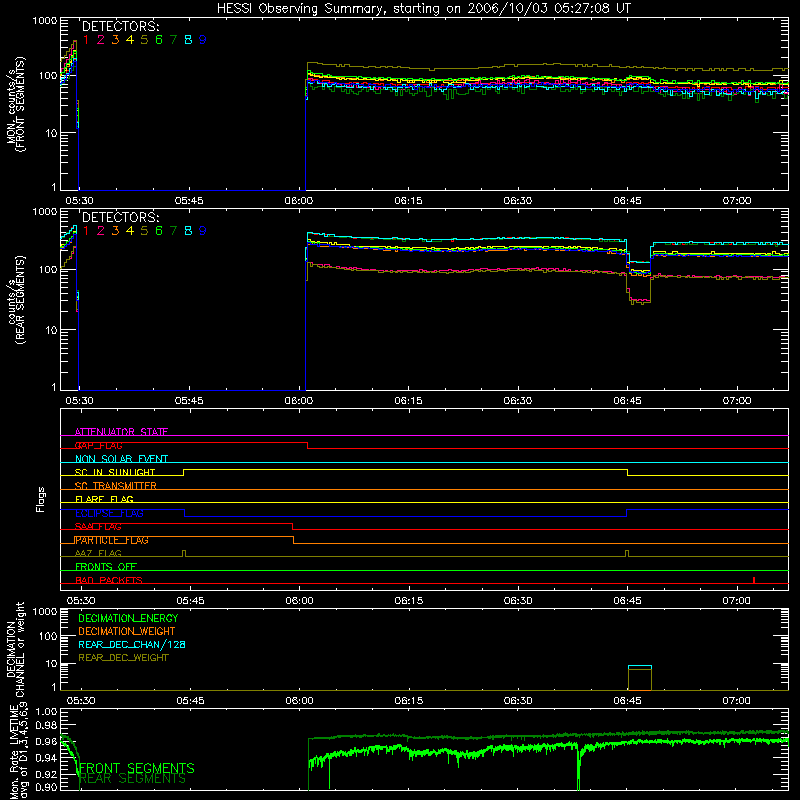Image resolution: width=800 pixels, height=800 pixels.
Task: Click the AAZ_FLAG pulse near 05:44
Action: click(184, 554)
